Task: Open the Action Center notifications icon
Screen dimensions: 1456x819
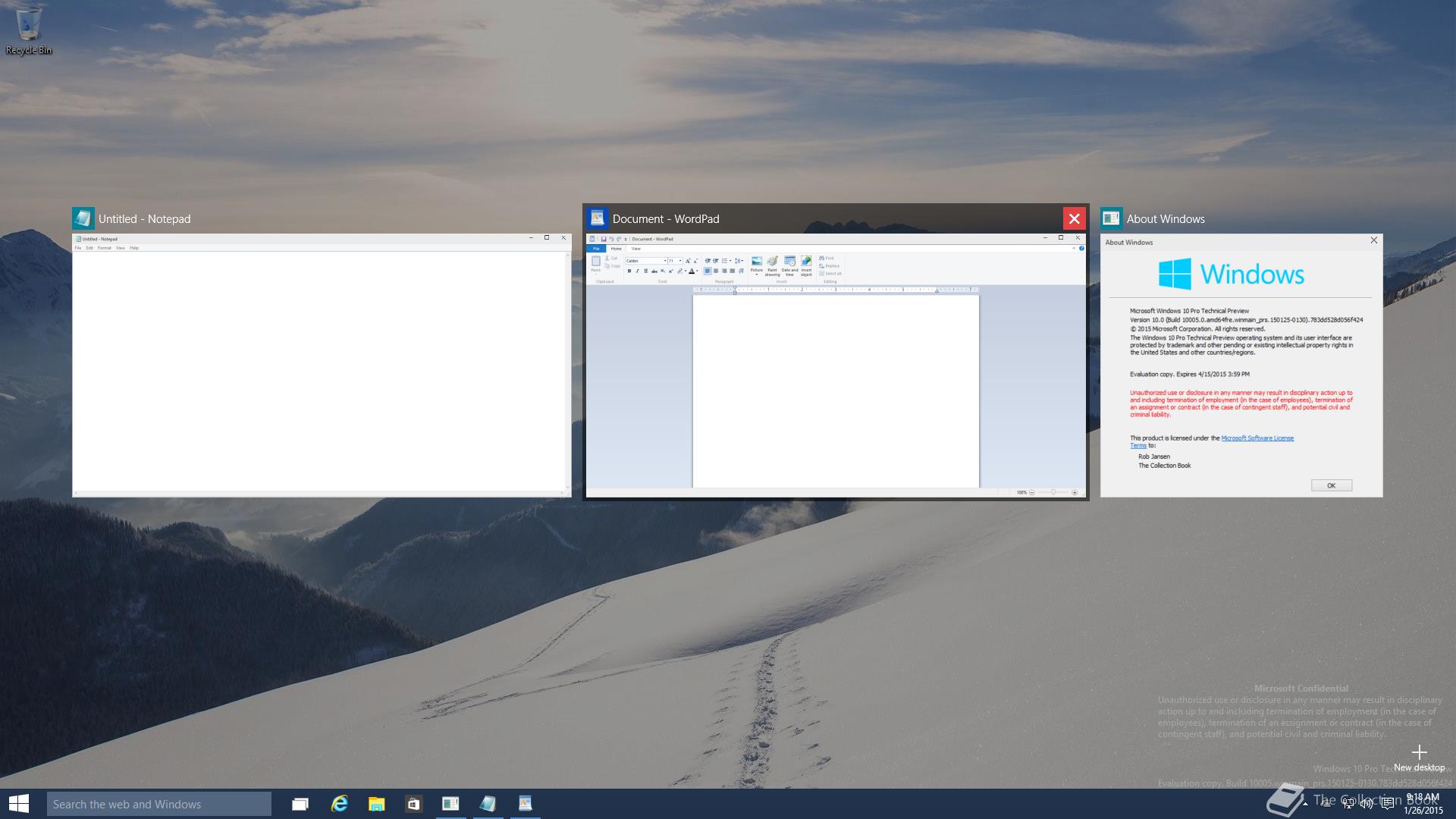Action: (1387, 804)
